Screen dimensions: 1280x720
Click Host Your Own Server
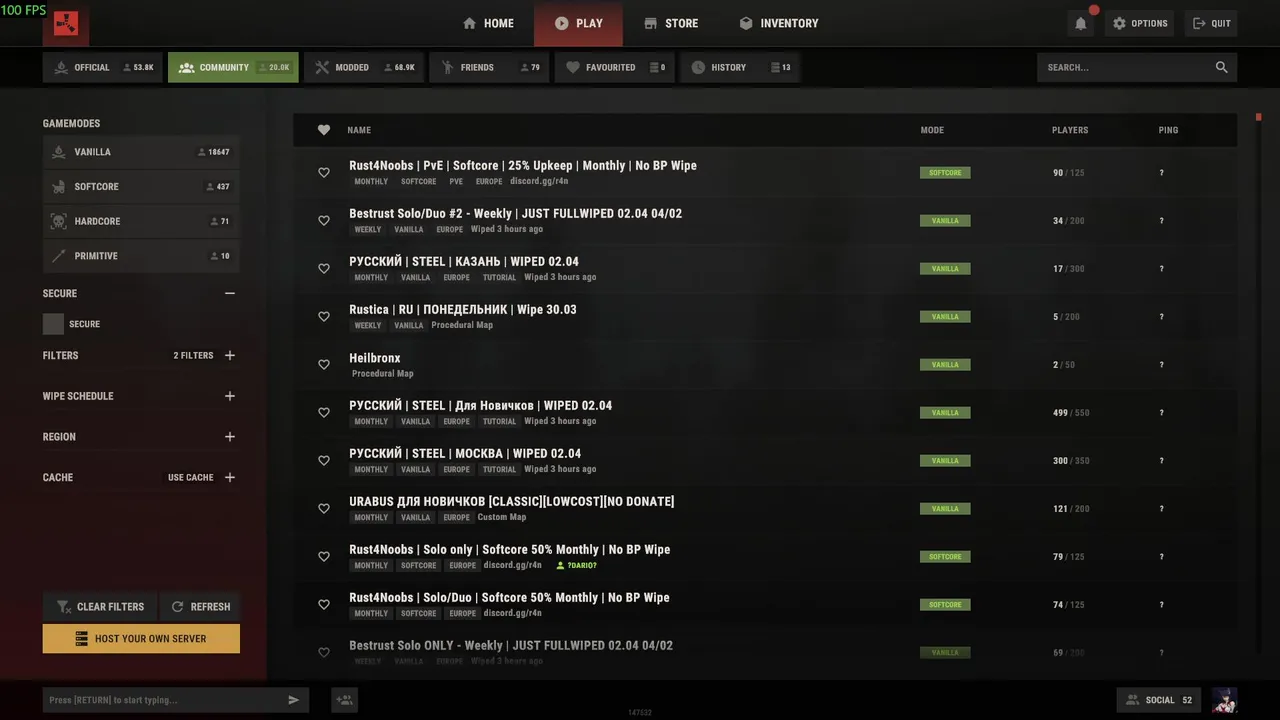point(141,638)
